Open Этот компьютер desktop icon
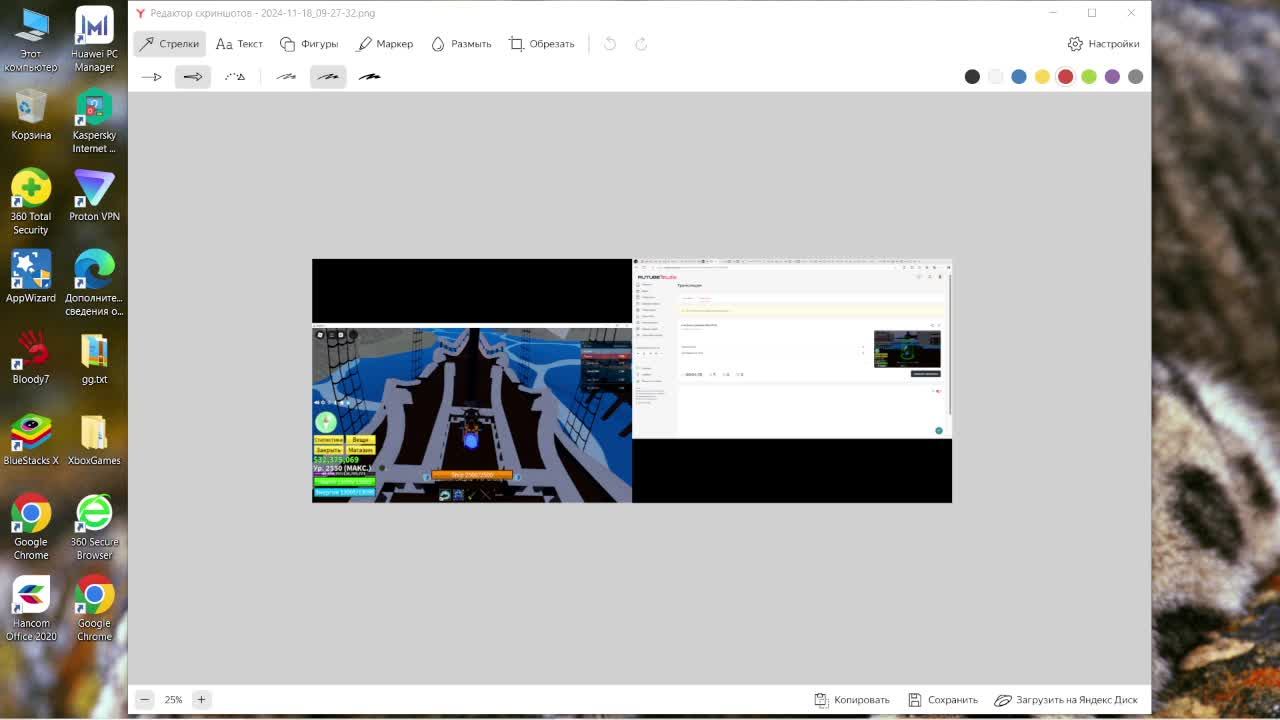The height and width of the screenshot is (720, 1280). pyautogui.click(x=31, y=40)
